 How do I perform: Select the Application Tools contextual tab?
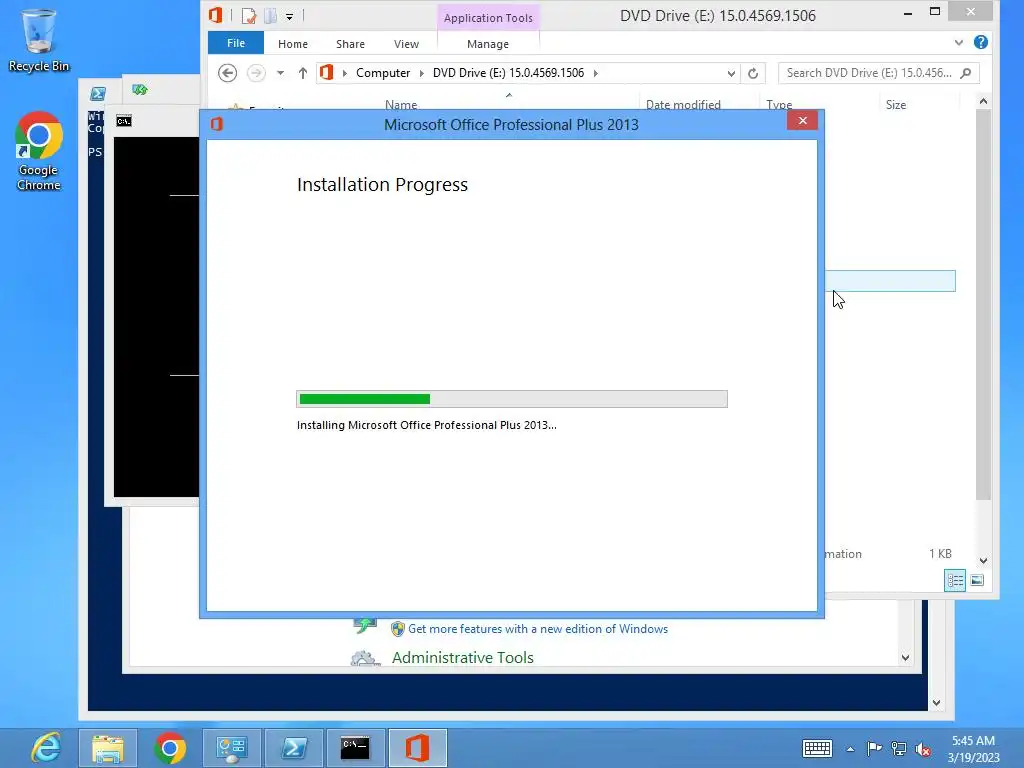point(488,18)
